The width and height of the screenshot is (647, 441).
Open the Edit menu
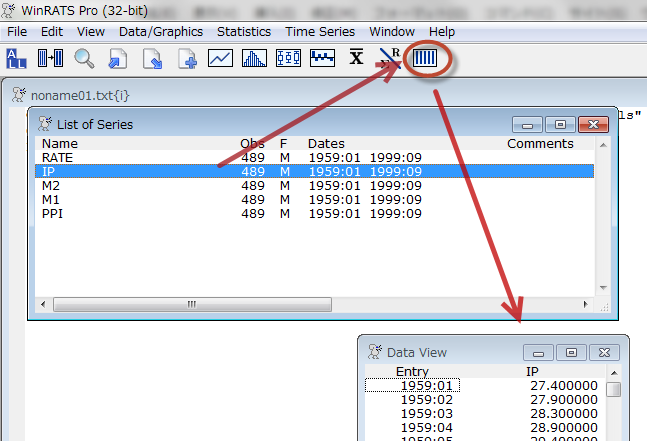pyautogui.click(x=52, y=32)
